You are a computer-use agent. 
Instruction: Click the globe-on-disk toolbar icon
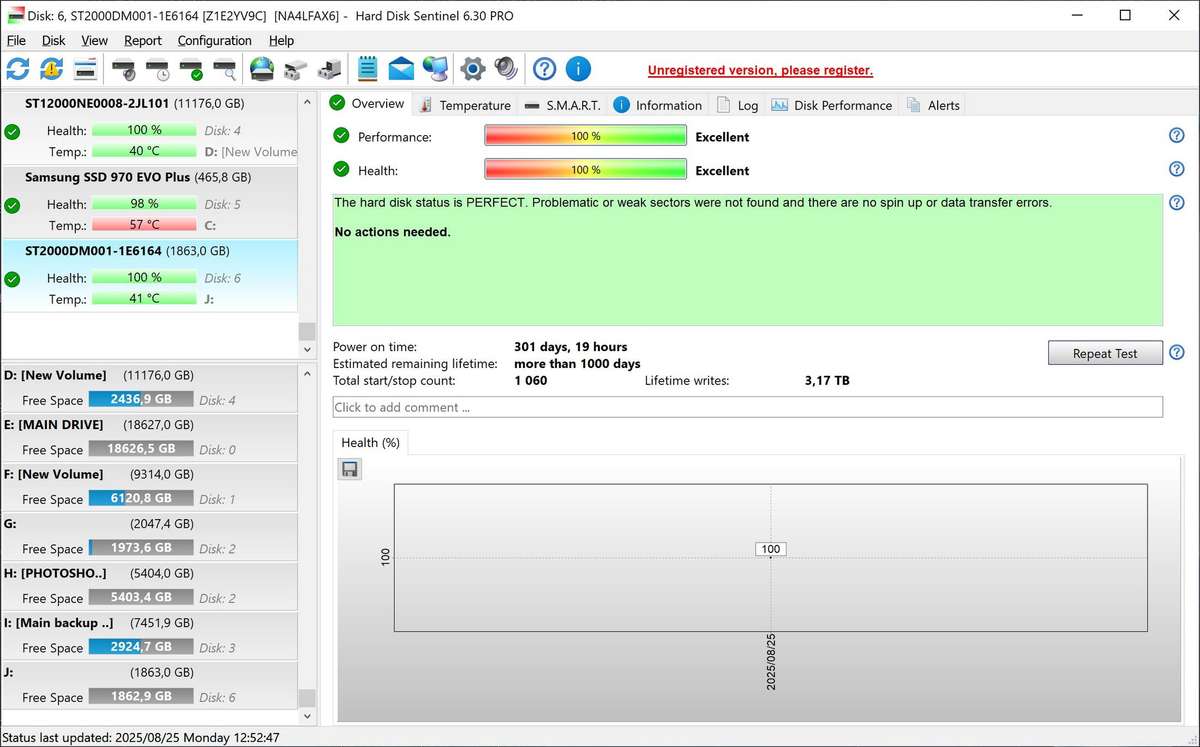[261, 69]
